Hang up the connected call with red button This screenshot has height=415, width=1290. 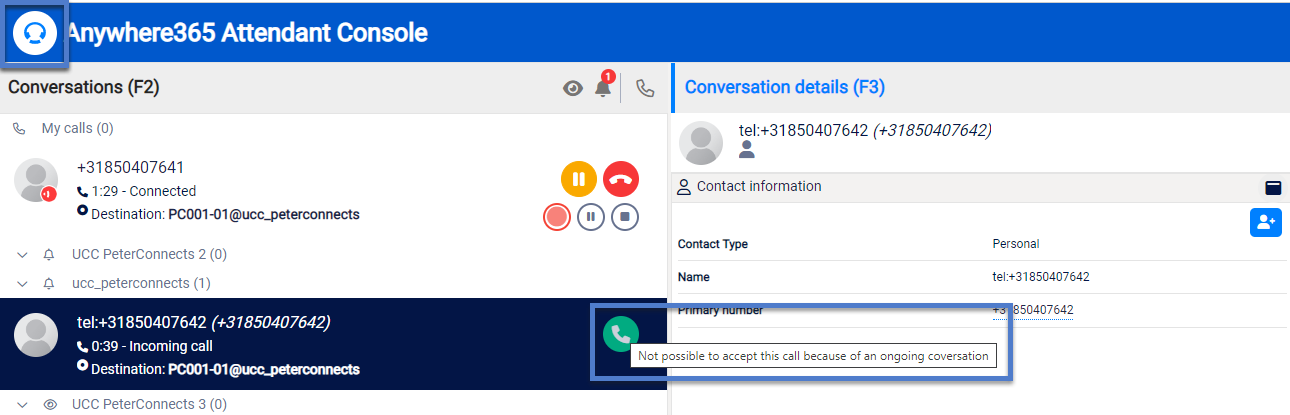pyautogui.click(x=621, y=180)
